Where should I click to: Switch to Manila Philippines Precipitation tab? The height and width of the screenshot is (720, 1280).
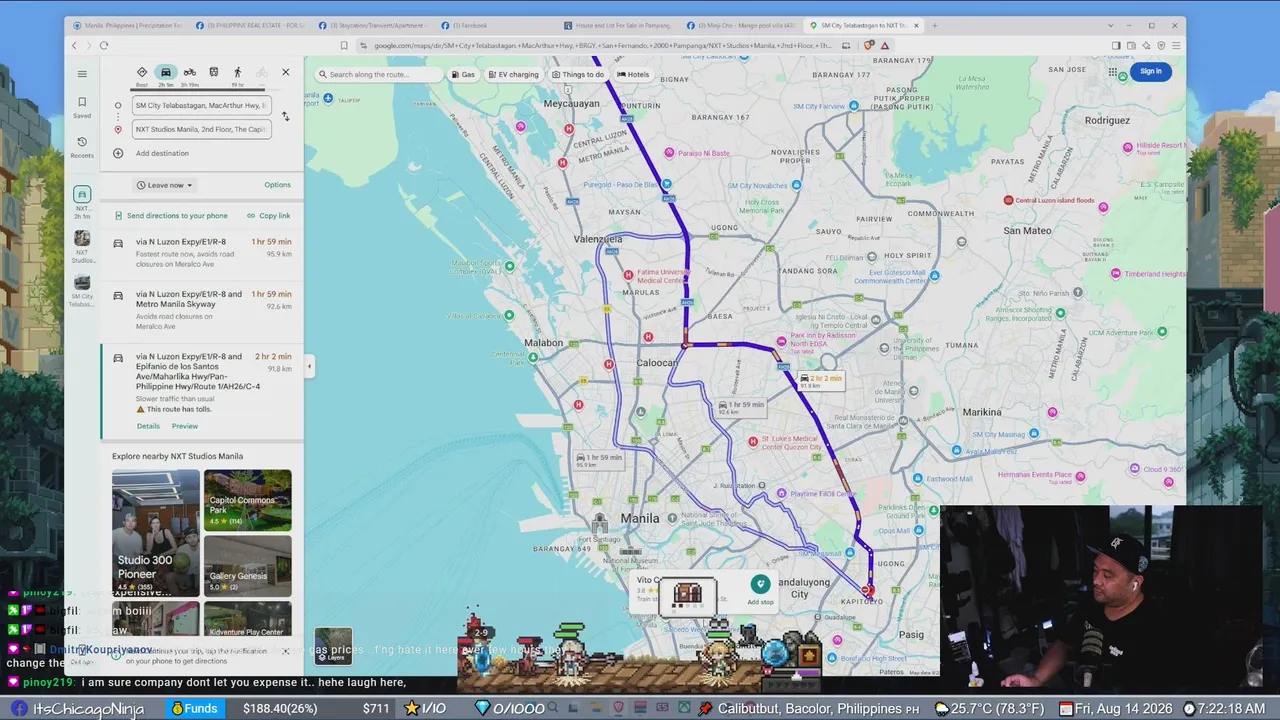[x=127, y=25]
